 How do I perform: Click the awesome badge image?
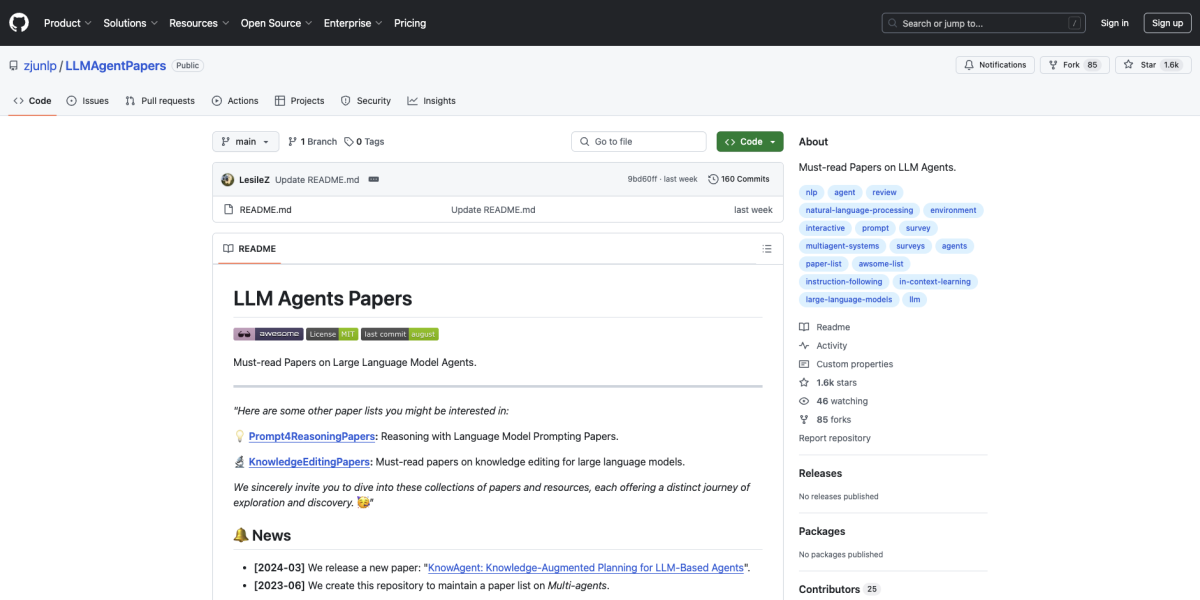pos(268,334)
